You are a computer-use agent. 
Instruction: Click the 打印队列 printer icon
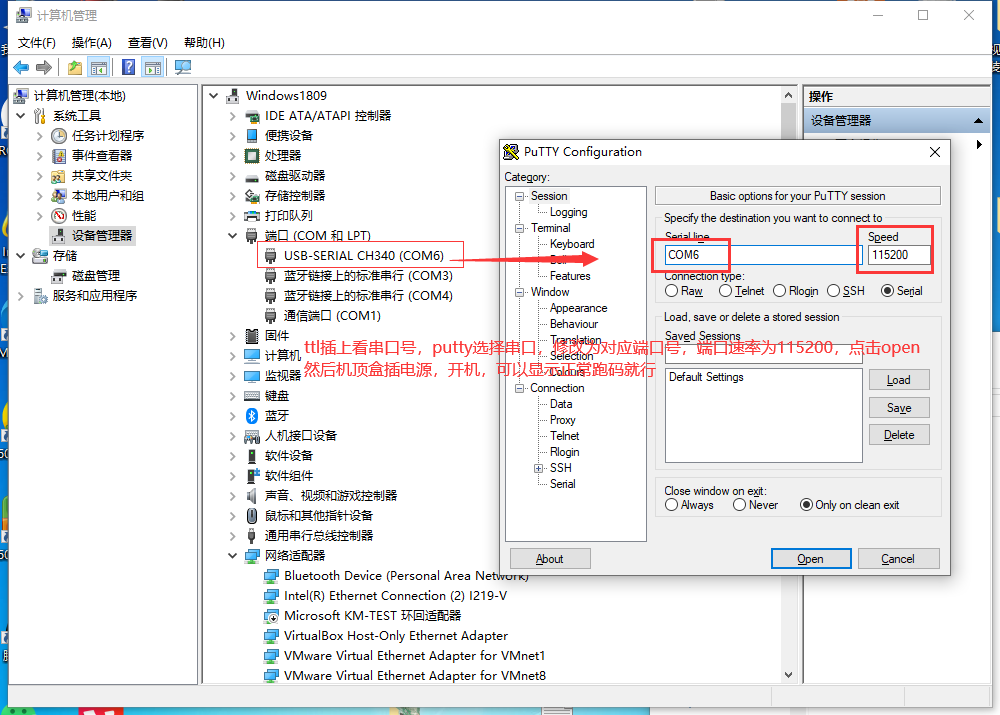[252, 216]
